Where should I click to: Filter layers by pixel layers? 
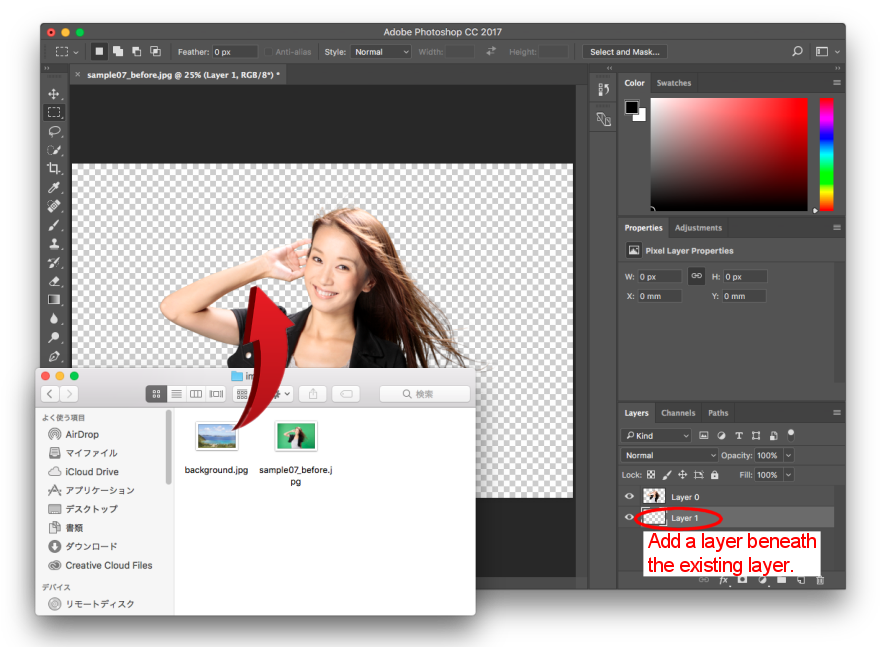coord(703,436)
